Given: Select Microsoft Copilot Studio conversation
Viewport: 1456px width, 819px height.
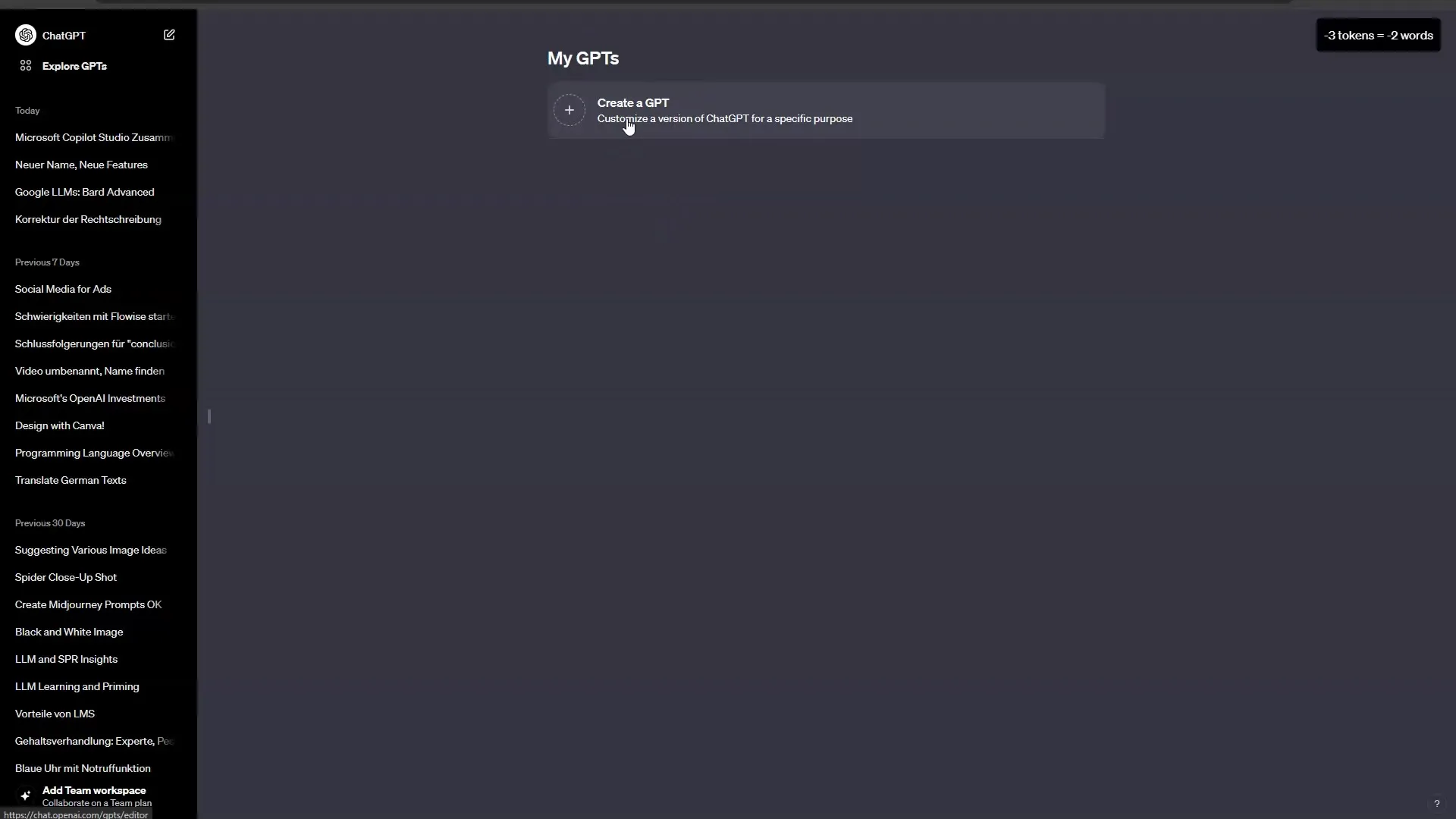Looking at the screenshot, I should (93, 136).
